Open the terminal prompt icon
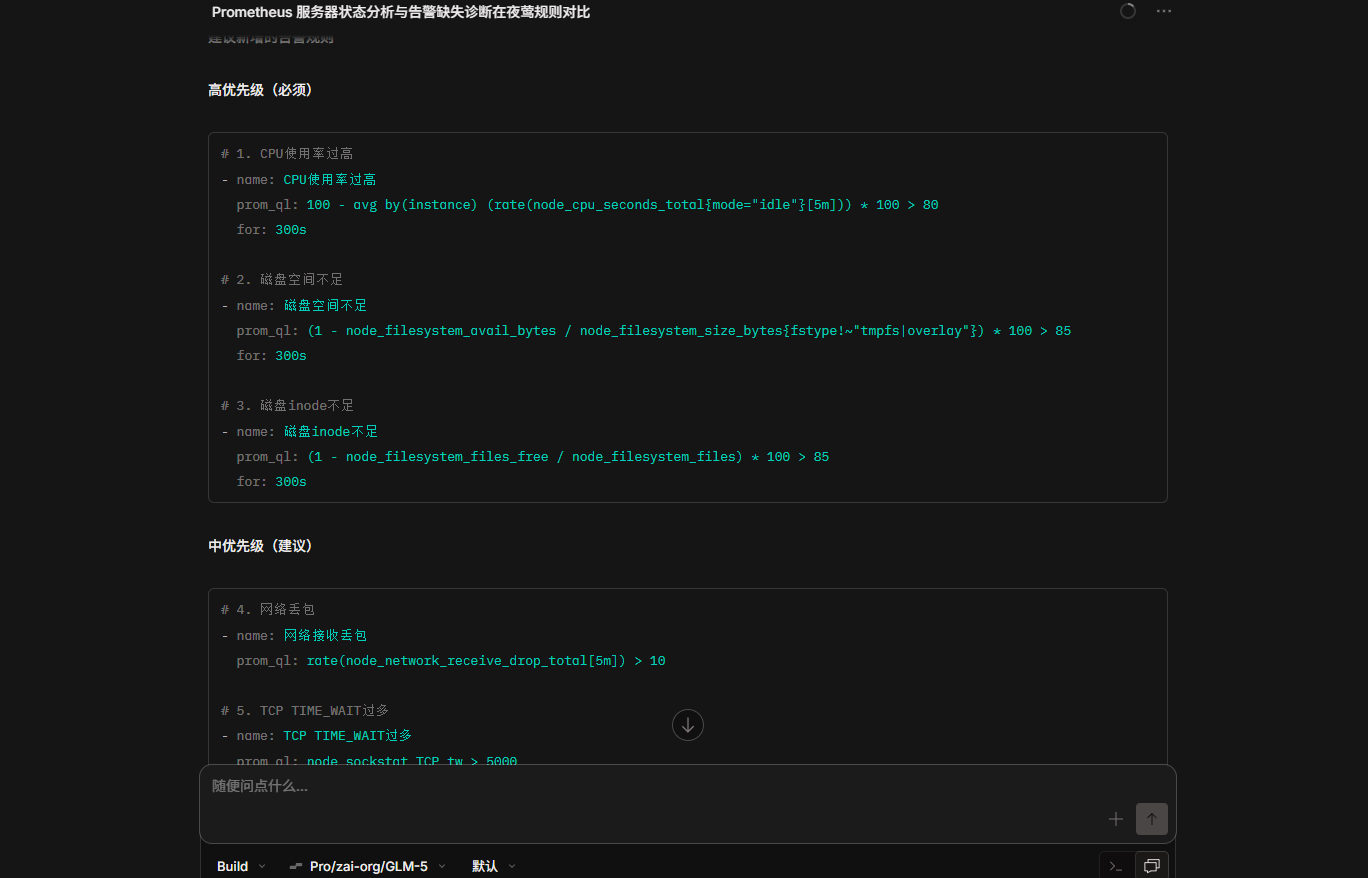Viewport: 1368px width, 878px height. click(x=1116, y=866)
